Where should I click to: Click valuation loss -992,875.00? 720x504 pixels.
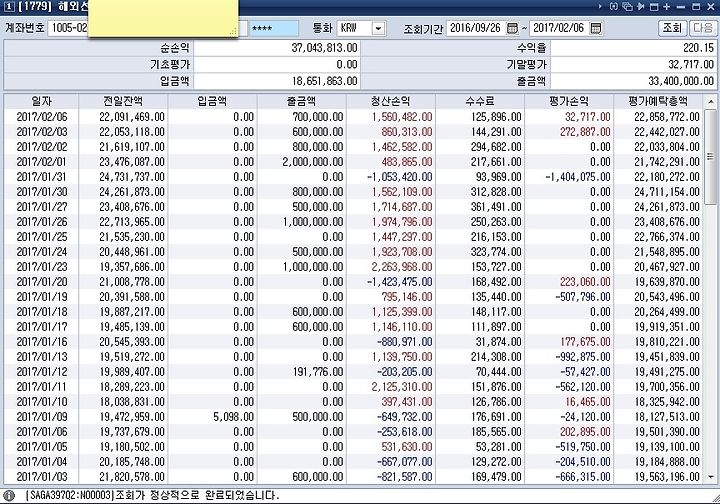click(x=583, y=357)
